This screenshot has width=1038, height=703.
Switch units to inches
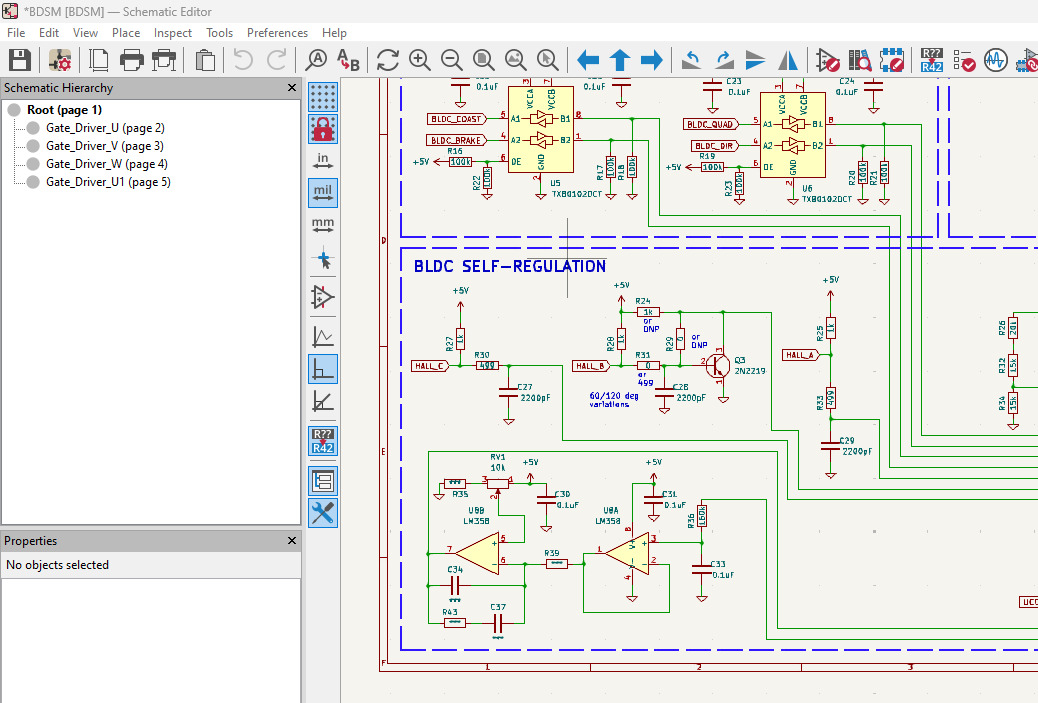323,161
